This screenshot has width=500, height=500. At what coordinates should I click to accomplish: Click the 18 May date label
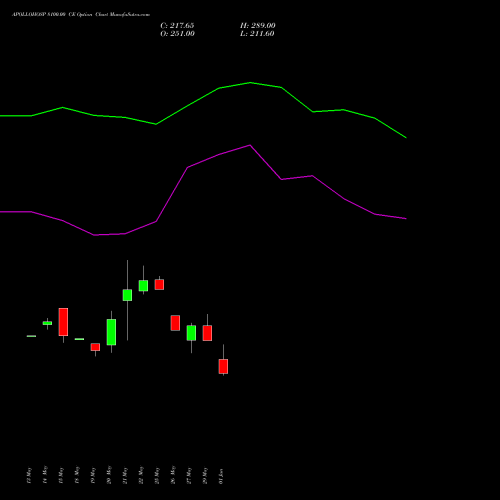77,475
